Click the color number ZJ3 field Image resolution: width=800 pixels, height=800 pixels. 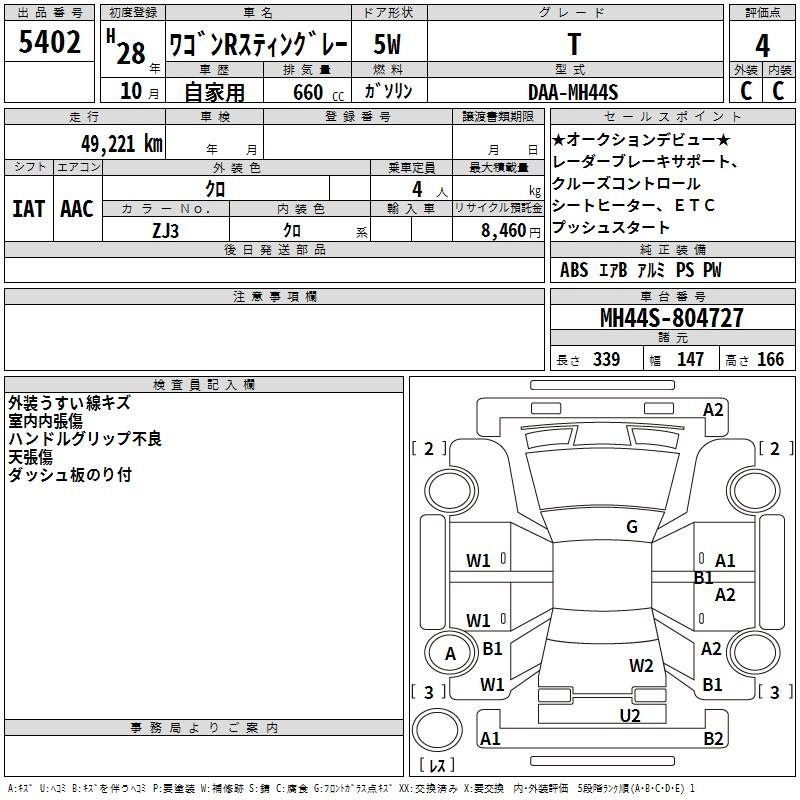pyautogui.click(x=165, y=230)
